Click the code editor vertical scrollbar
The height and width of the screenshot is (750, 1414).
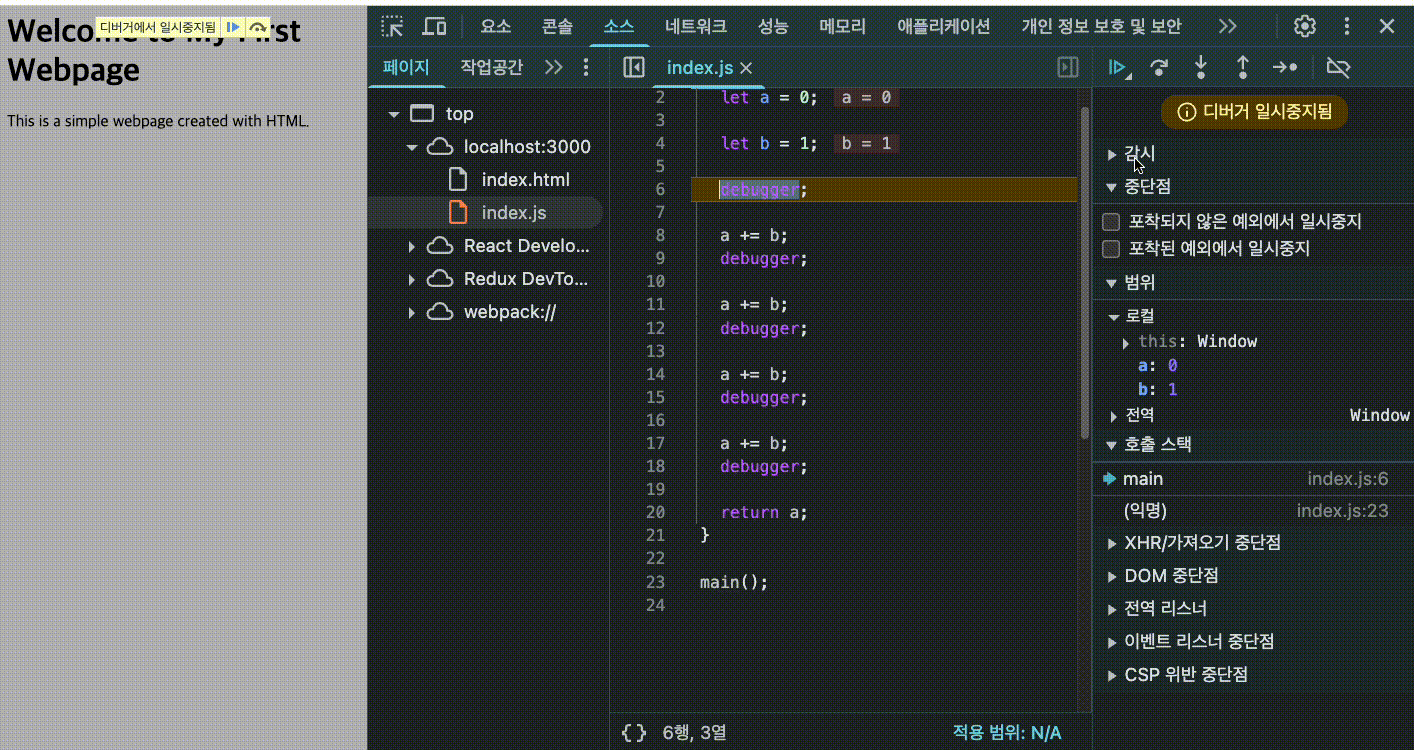[x=1084, y=270]
